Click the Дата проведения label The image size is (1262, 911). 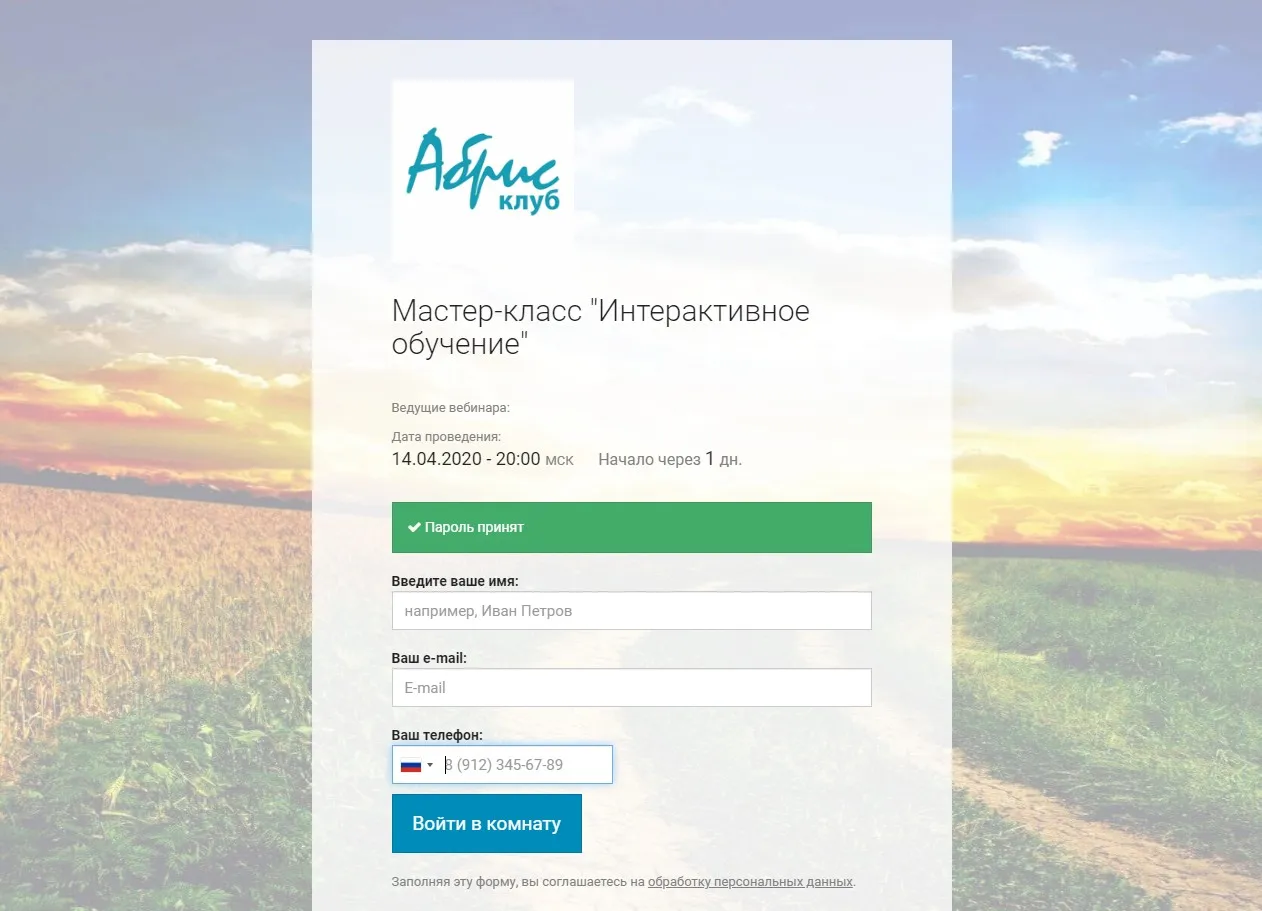coord(447,437)
